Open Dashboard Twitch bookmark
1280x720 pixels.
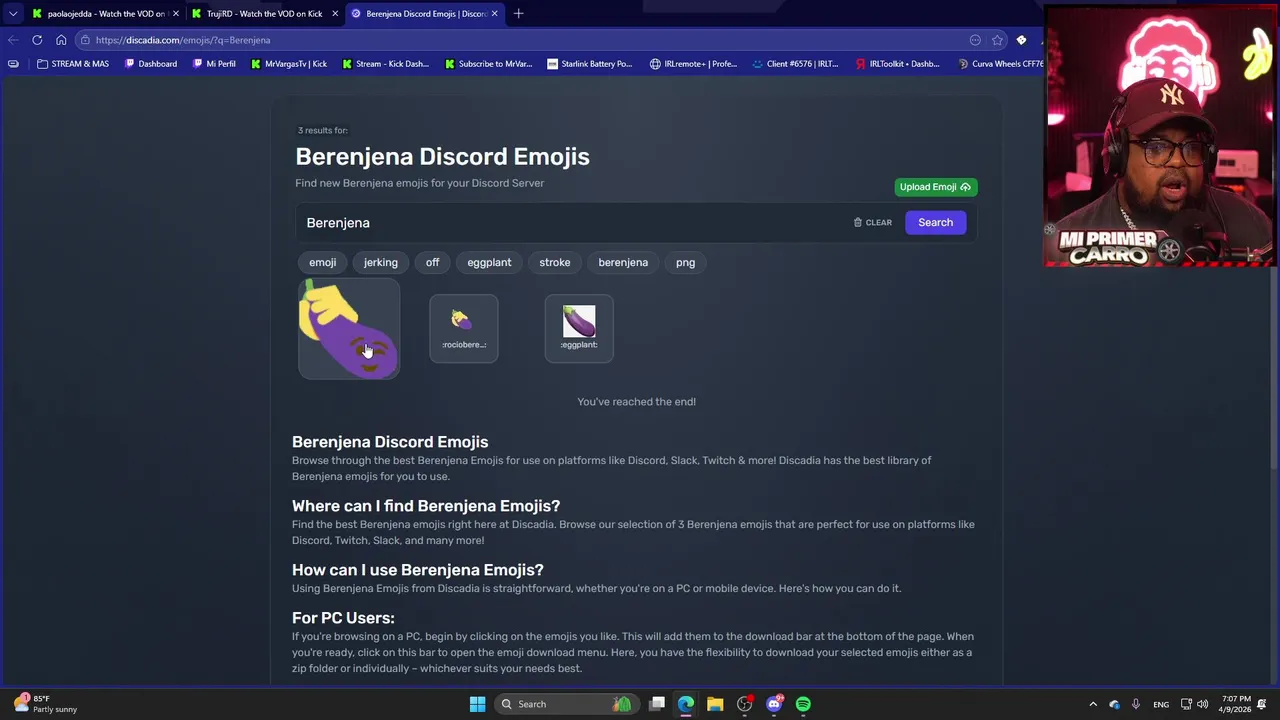pos(151,64)
